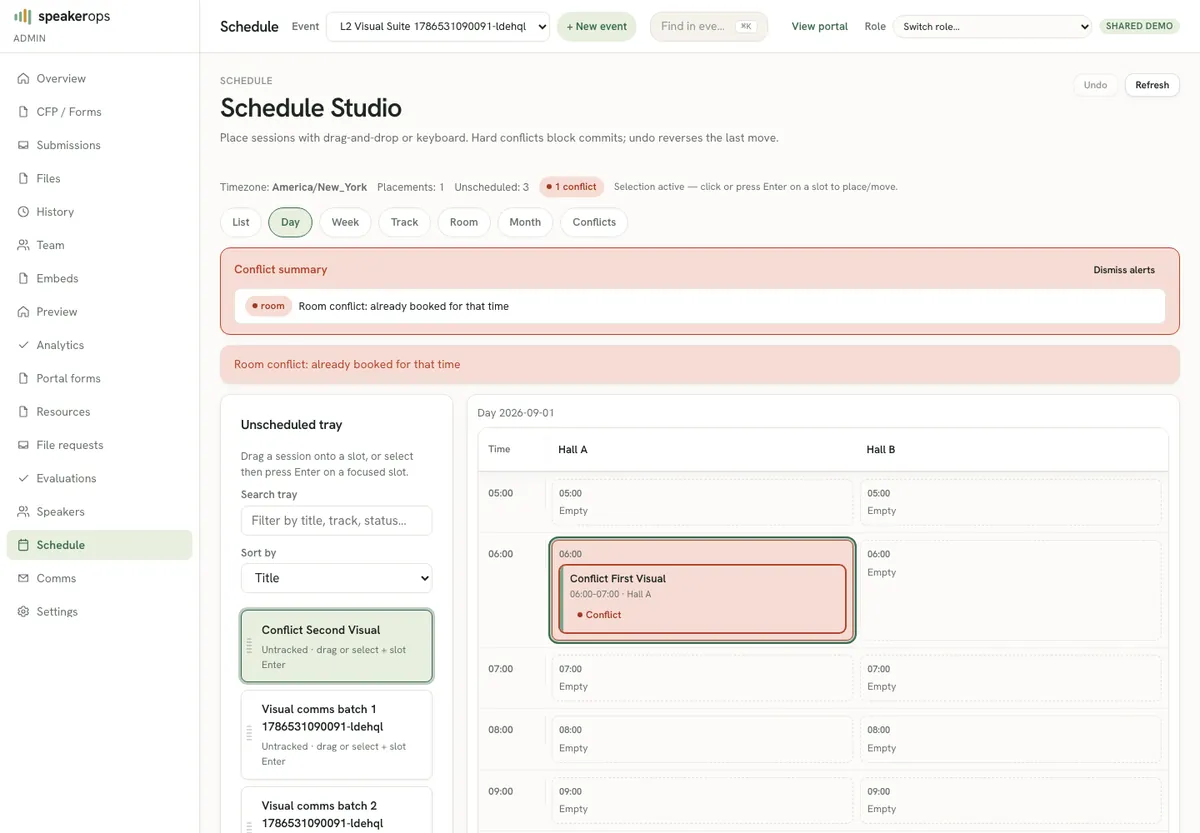Screen dimensions: 1200x833
Task: Click drag handle on Visual comms batch 1
Action: pos(249,734)
